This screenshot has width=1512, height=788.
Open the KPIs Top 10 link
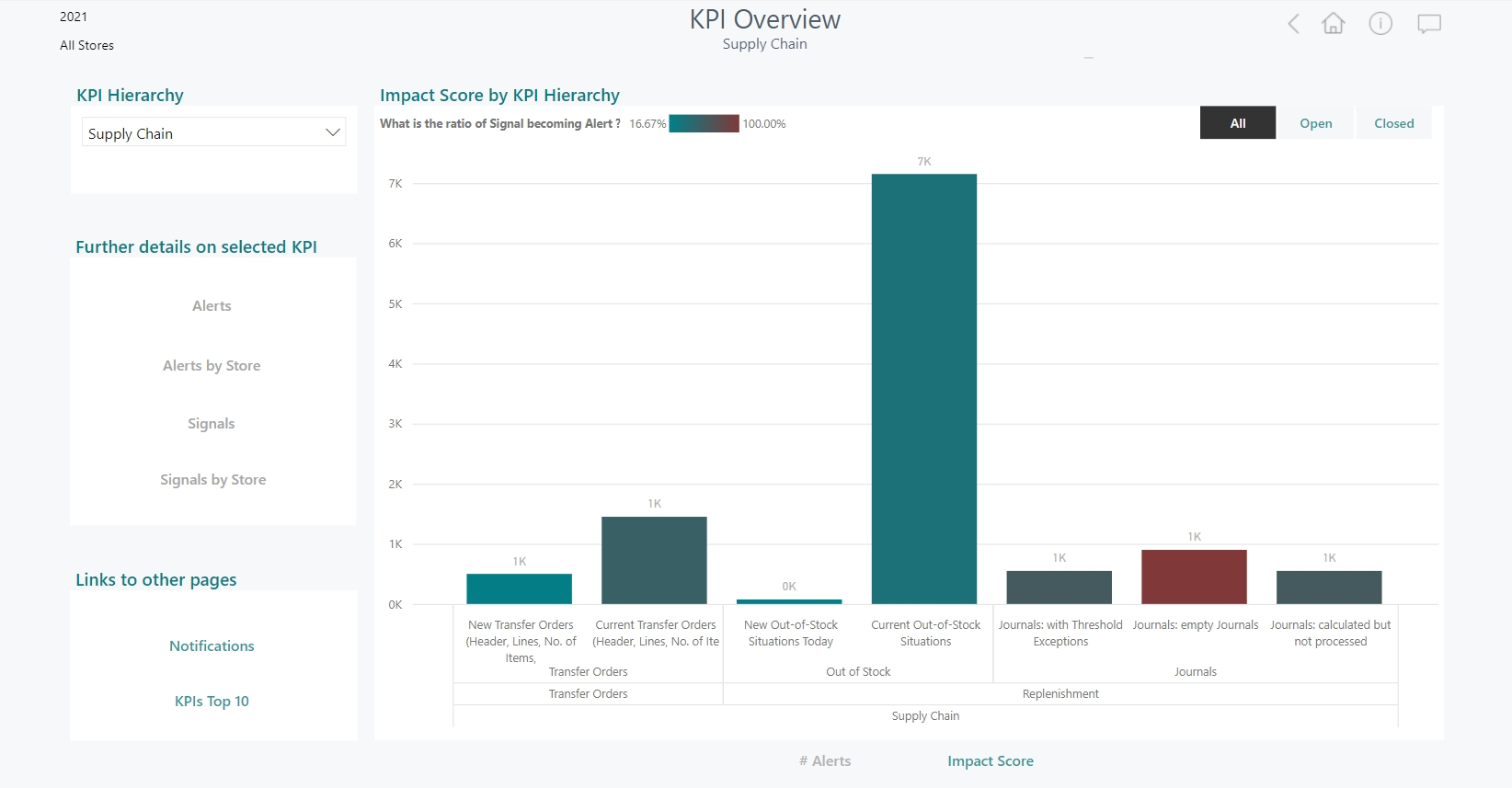coord(212,702)
